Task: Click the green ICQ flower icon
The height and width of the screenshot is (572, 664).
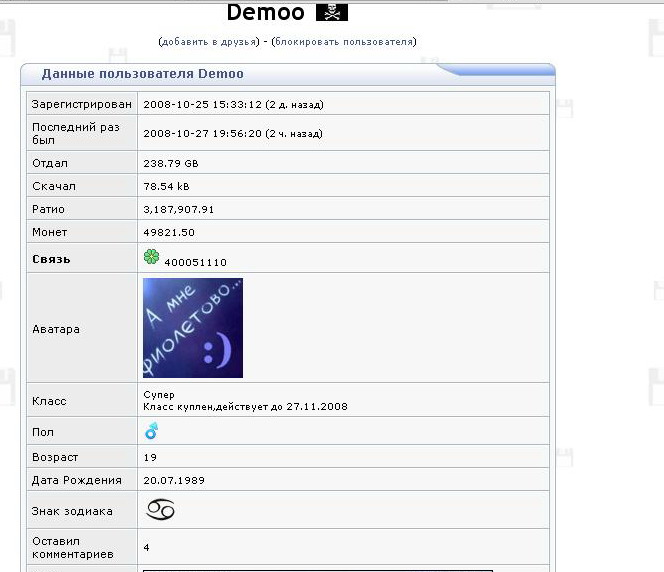Action: (151, 257)
